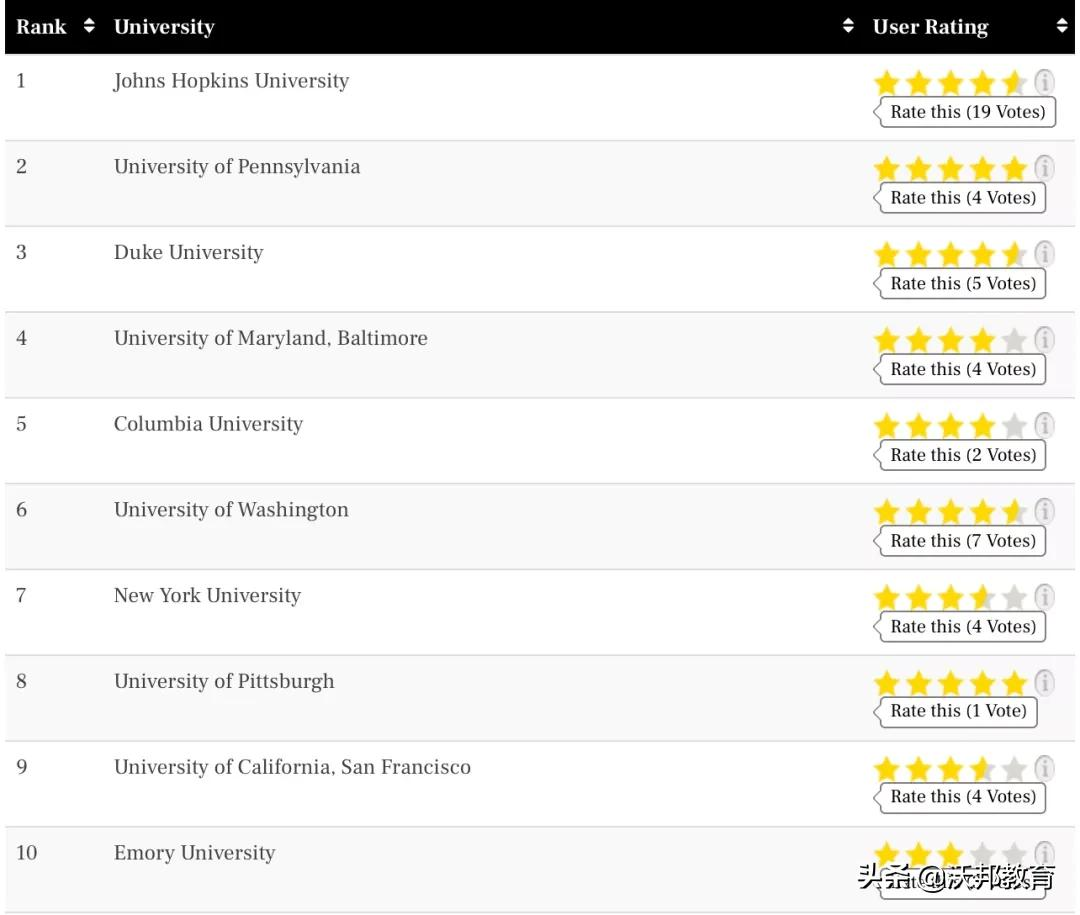Click info icon beside University of Pennsylvania rating
The image size is (1080, 915).
pos(1044,168)
